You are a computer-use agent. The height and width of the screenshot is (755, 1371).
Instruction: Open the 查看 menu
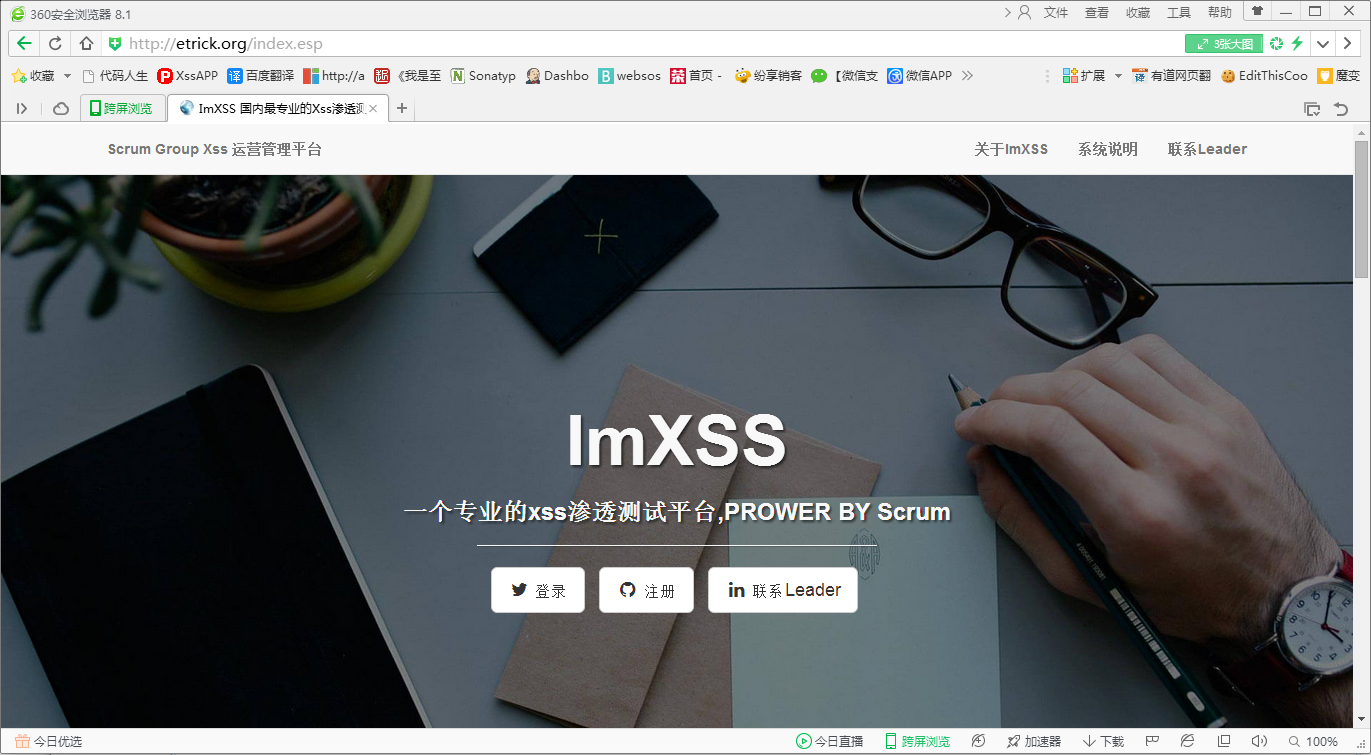[1097, 13]
